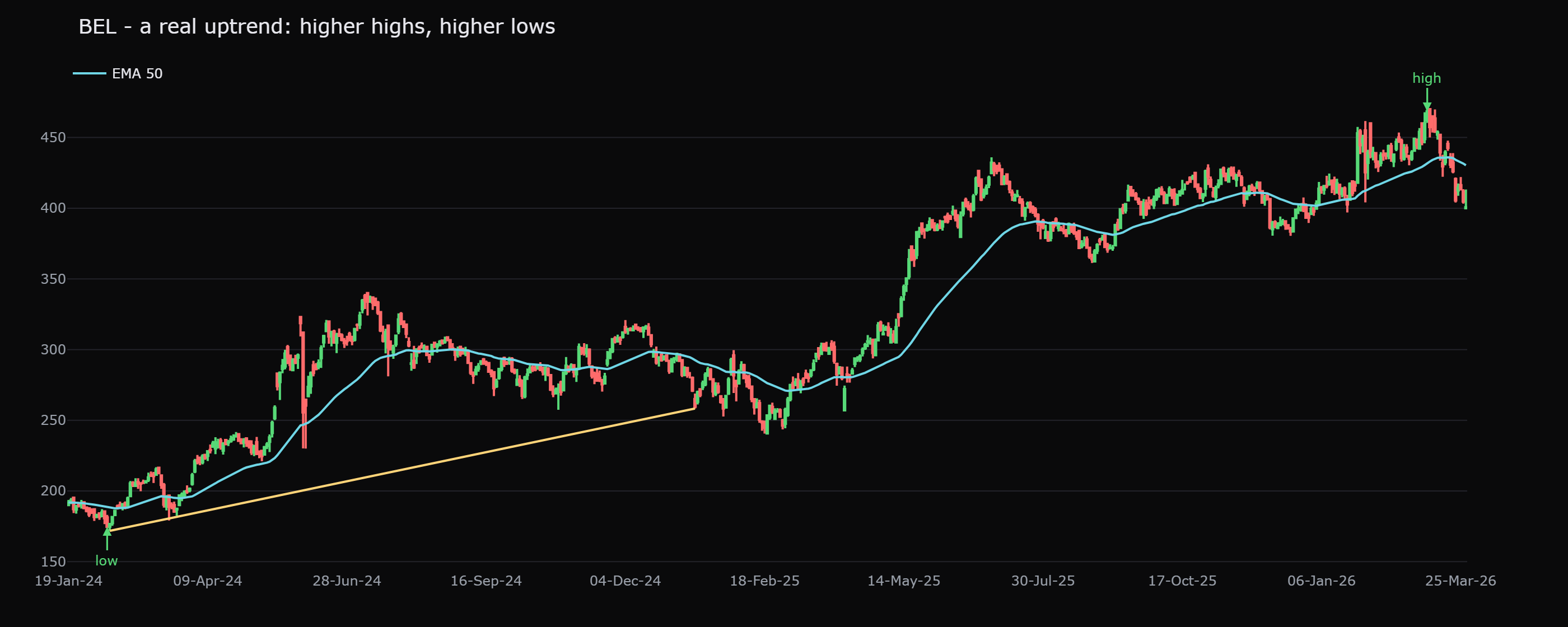Click the 300 y-axis label

pyautogui.click(x=53, y=349)
